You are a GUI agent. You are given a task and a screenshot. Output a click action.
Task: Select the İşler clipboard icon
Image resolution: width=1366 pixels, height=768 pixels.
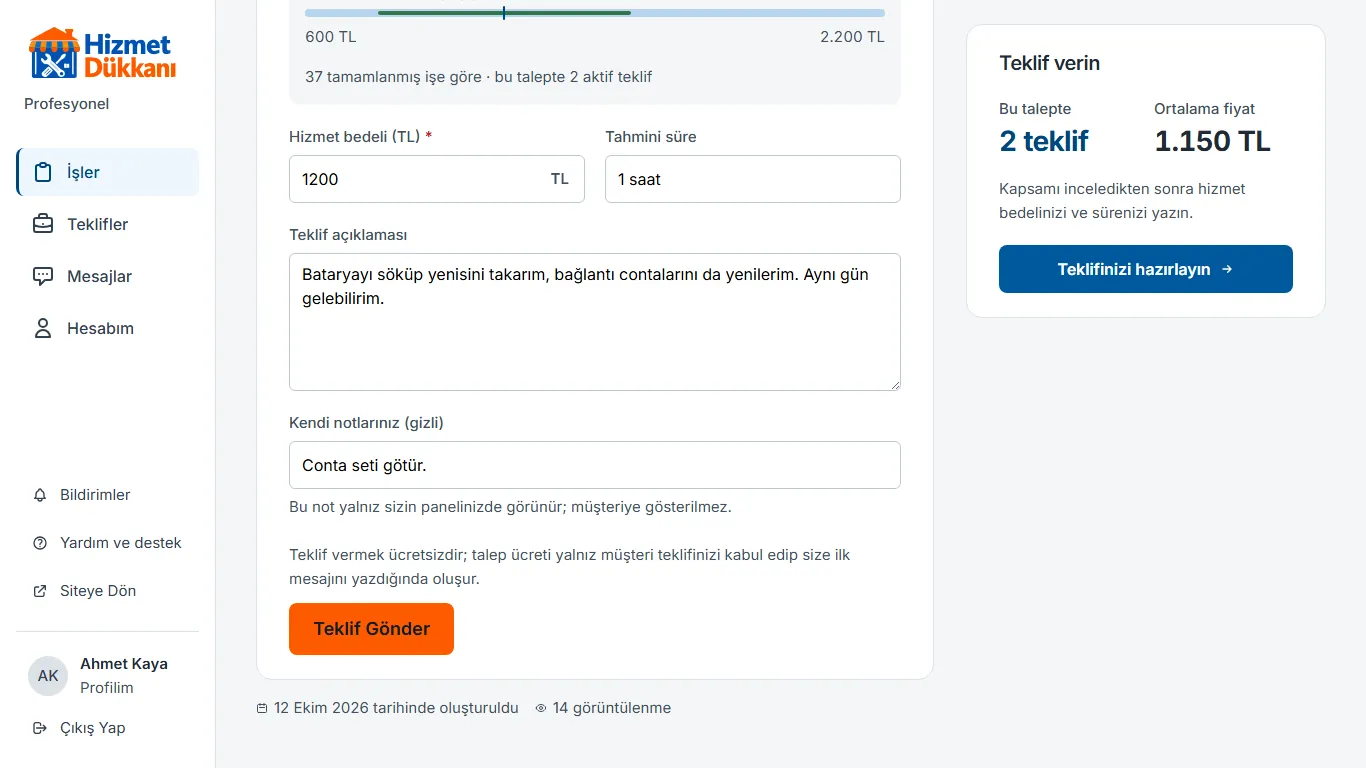click(x=43, y=172)
